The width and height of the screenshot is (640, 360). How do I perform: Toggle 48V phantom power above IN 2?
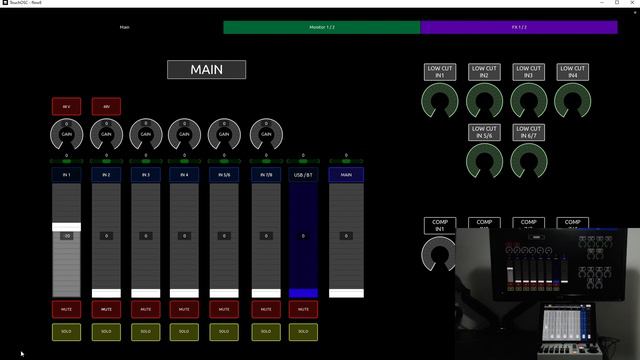coord(106,107)
